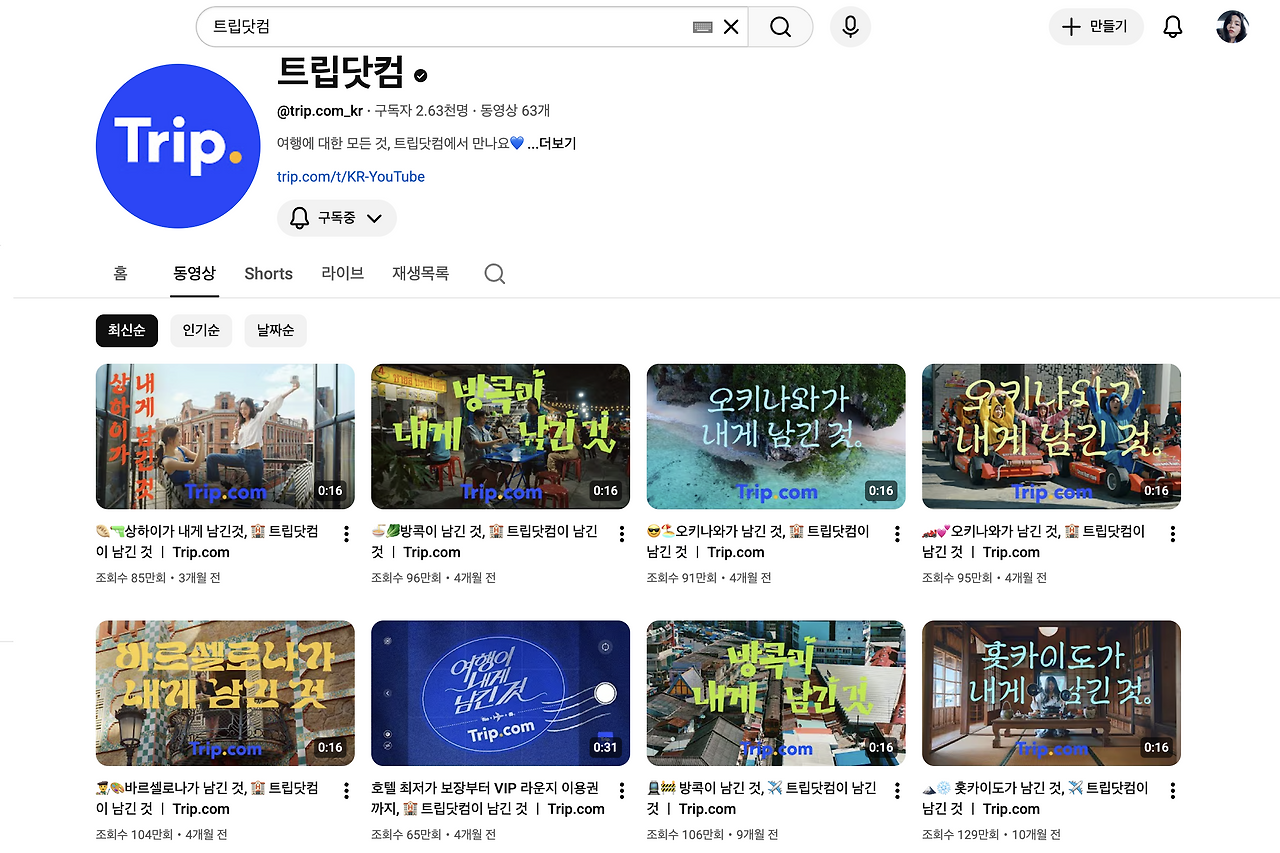This screenshot has height=853, width=1280.
Task: Open video title 바르셀로나가 남긴 것
Action: 207,798
